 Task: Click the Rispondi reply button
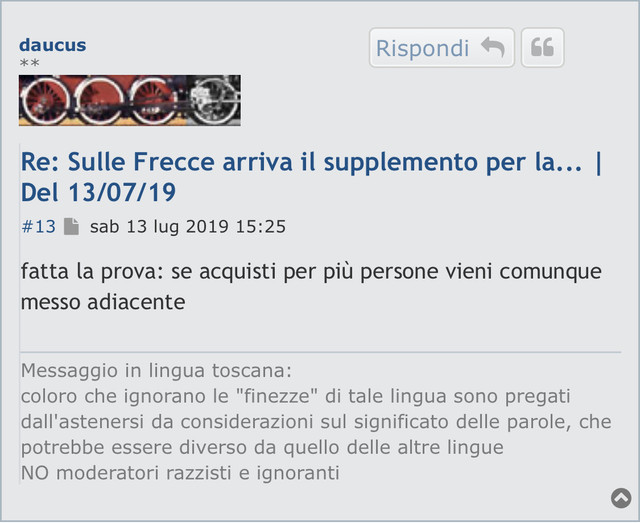click(x=442, y=48)
